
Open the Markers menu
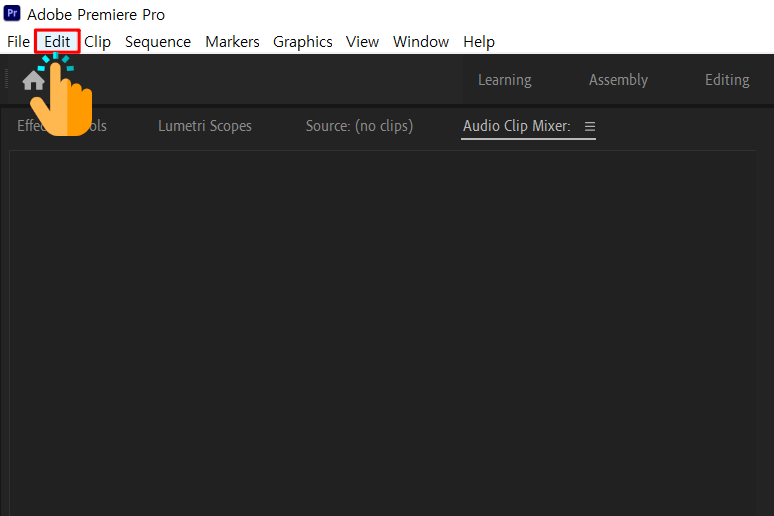pos(232,42)
